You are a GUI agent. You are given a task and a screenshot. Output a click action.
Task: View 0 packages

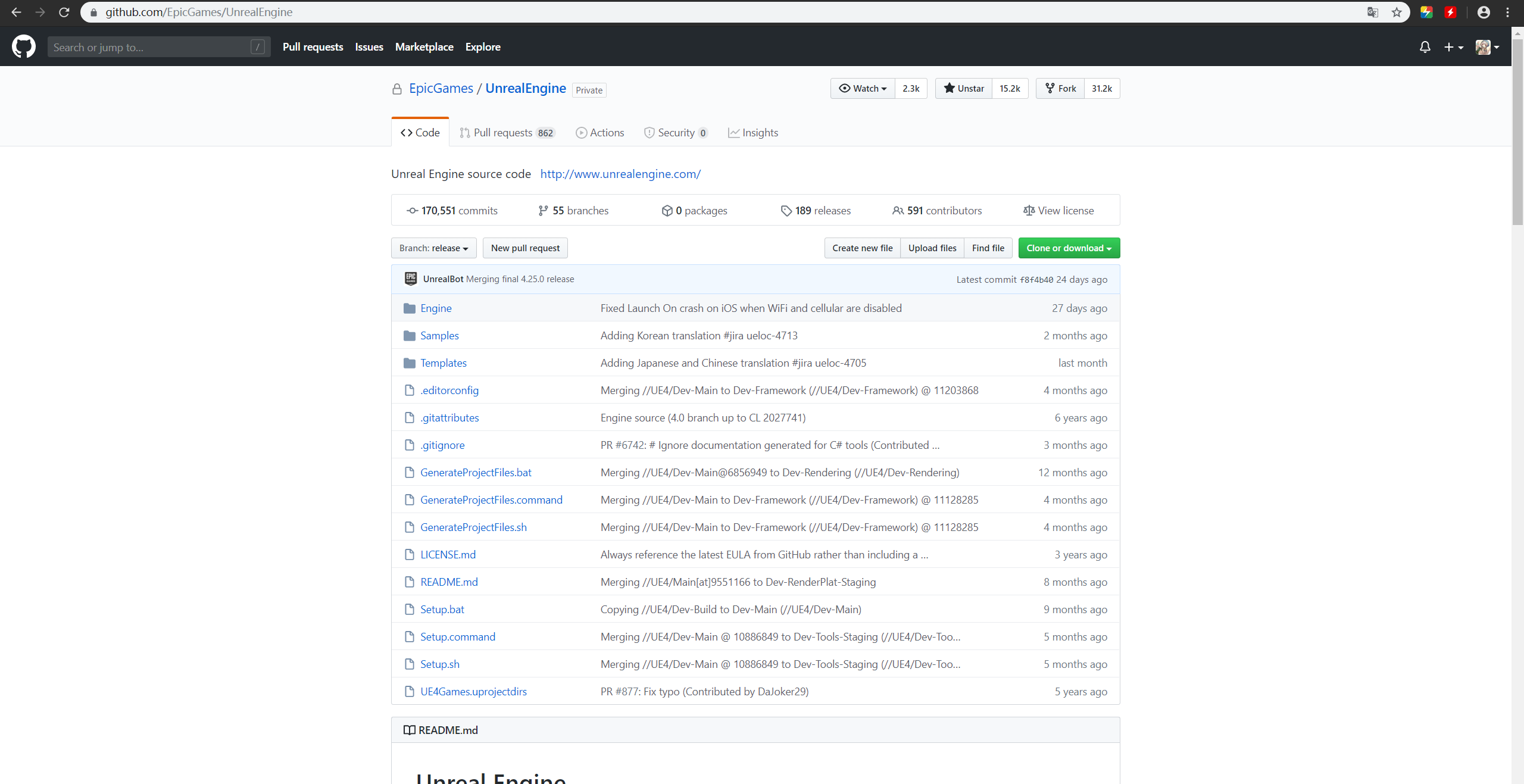[x=694, y=211]
